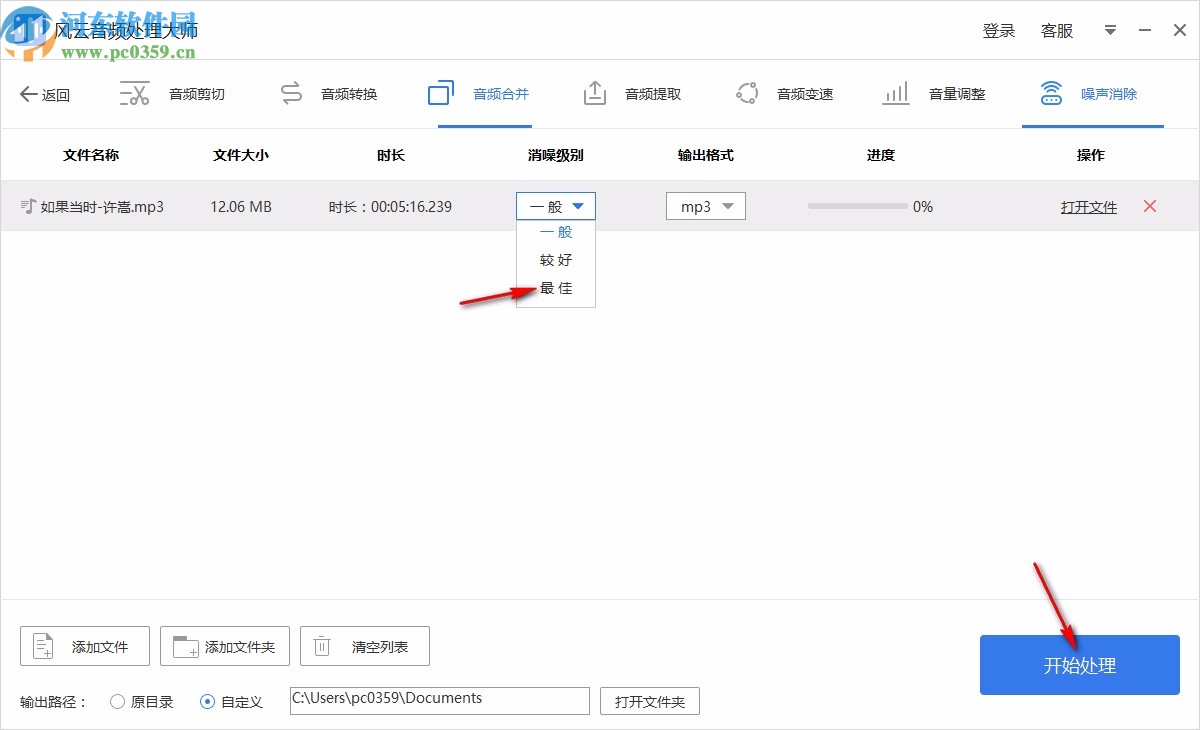This screenshot has width=1200, height=730.
Task: Click the 0% progress bar
Action: tap(860, 206)
